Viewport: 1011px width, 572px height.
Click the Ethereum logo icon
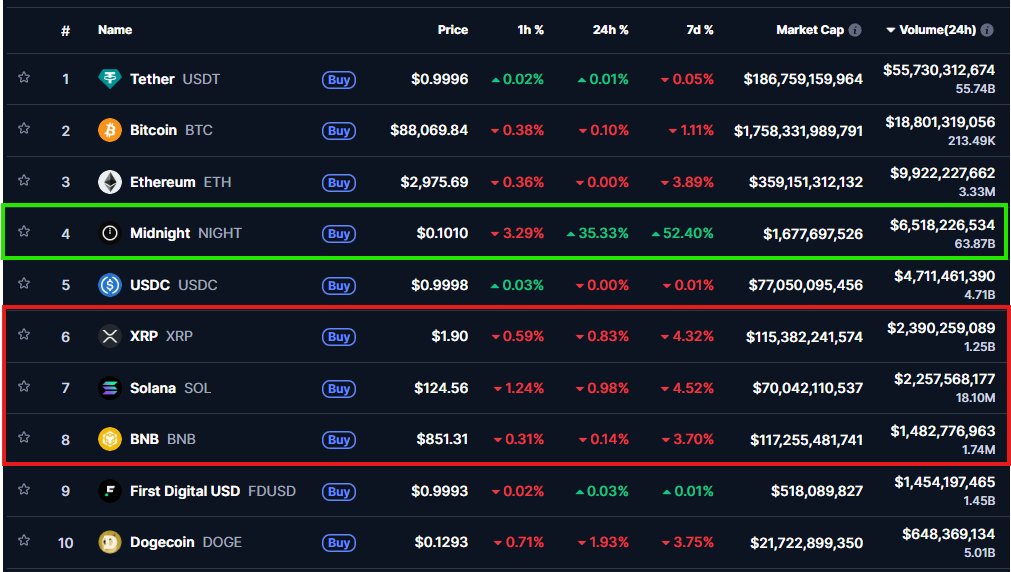tap(110, 182)
